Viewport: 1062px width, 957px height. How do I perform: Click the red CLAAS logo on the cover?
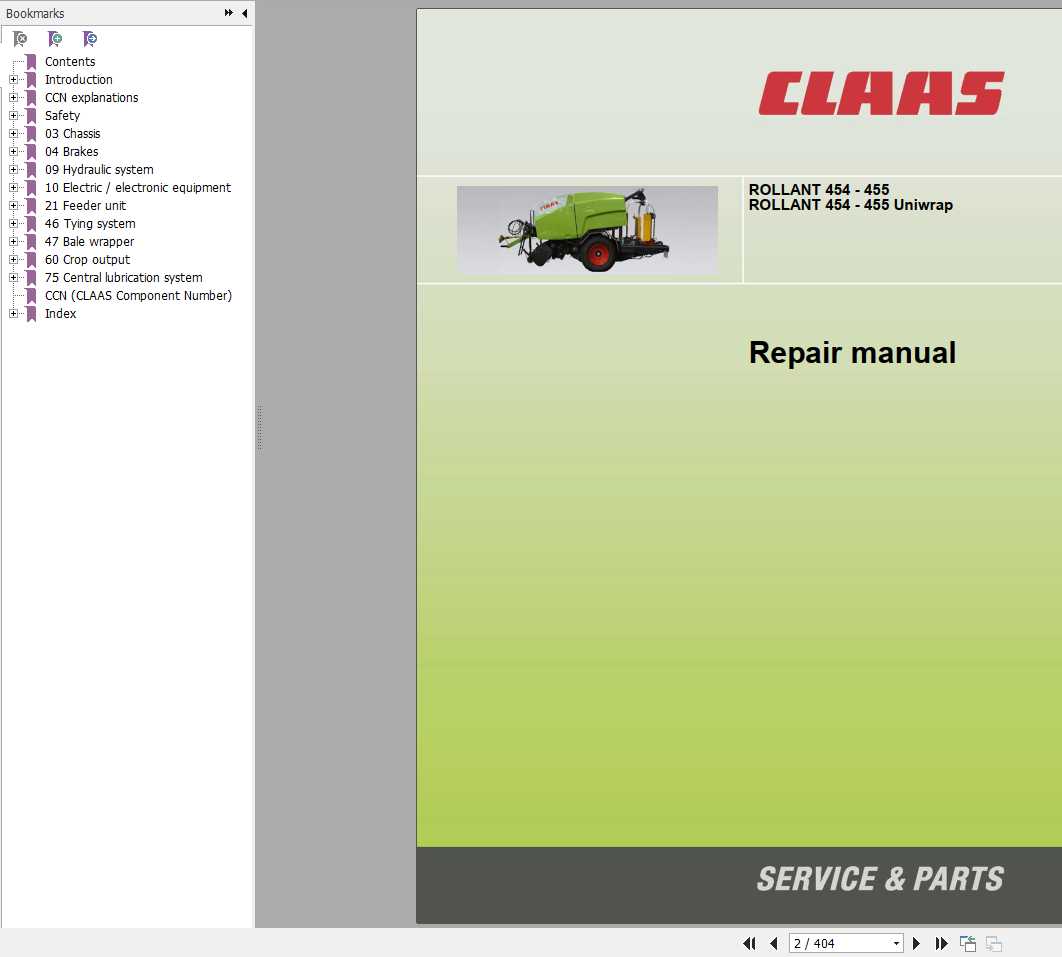[881, 93]
